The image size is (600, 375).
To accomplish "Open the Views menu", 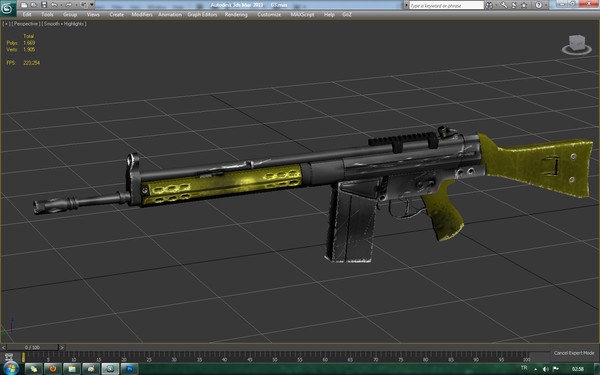I will pos(93,15).
